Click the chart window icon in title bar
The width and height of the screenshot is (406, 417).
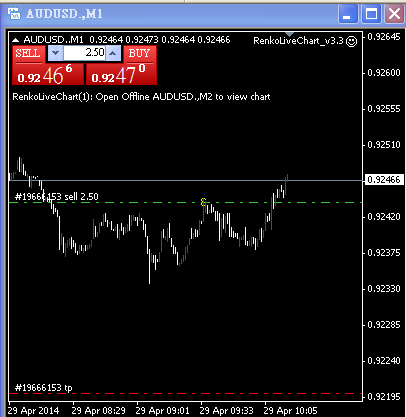coord(14,14)
